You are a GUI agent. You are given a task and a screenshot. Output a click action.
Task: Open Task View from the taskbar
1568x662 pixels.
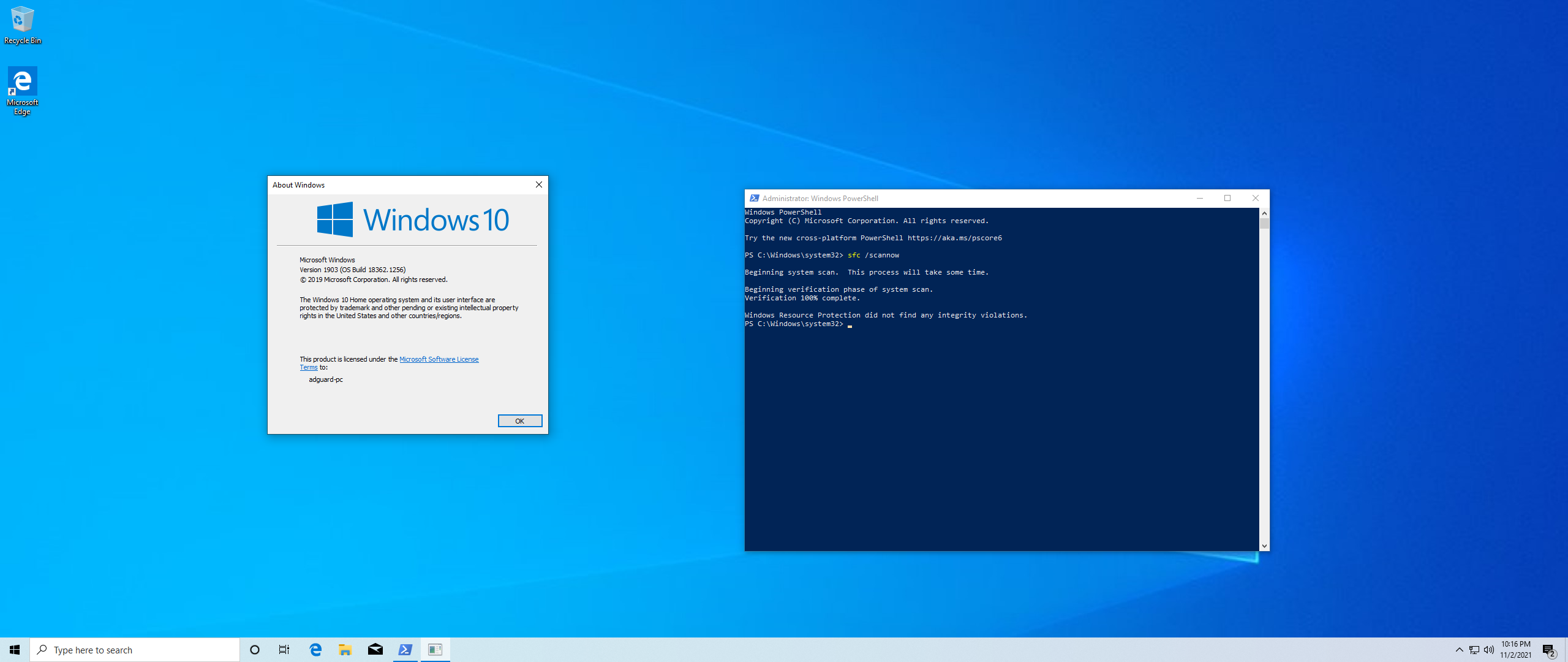pyautogui.click(x=284, y=650)
